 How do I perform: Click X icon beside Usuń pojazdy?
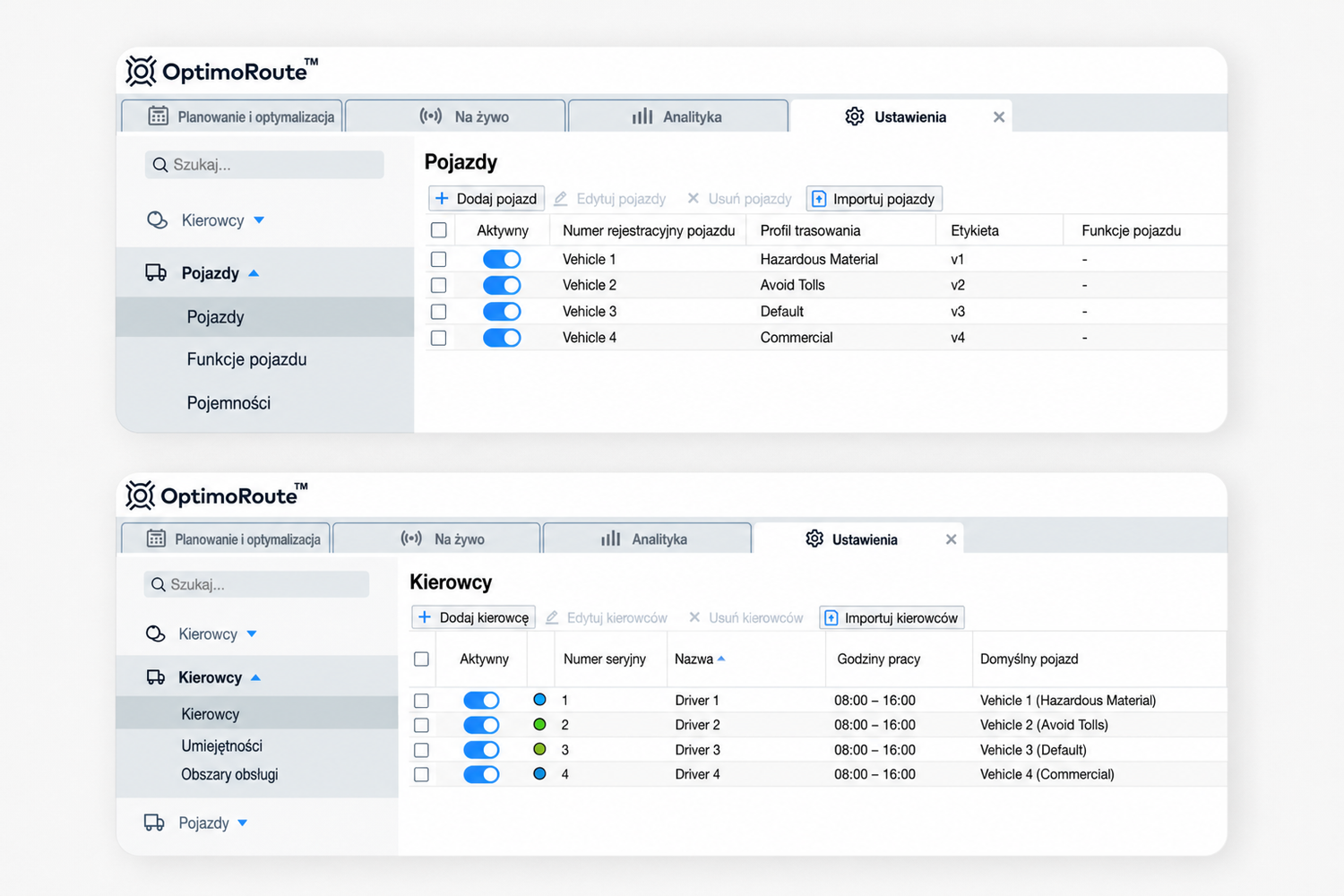693,198
